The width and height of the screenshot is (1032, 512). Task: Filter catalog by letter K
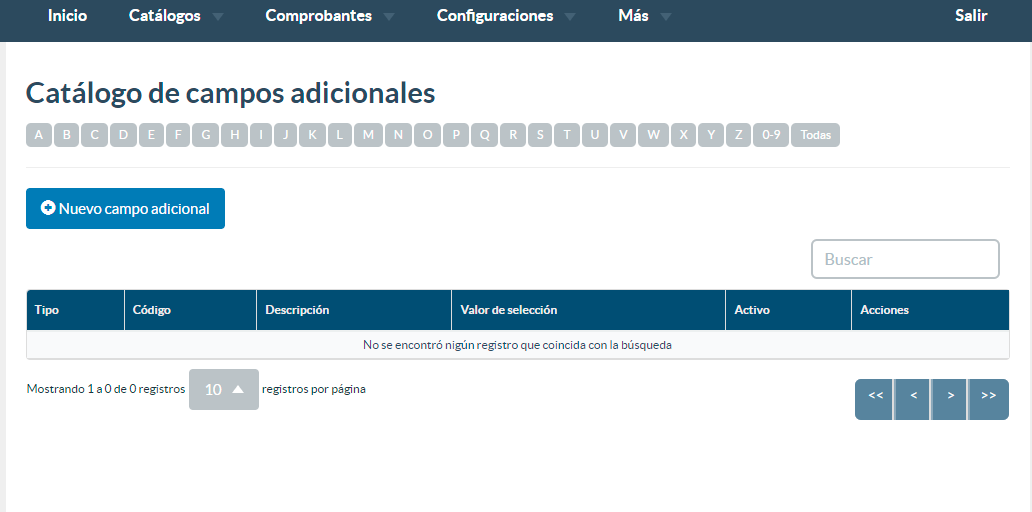click(x=313, y=135)
